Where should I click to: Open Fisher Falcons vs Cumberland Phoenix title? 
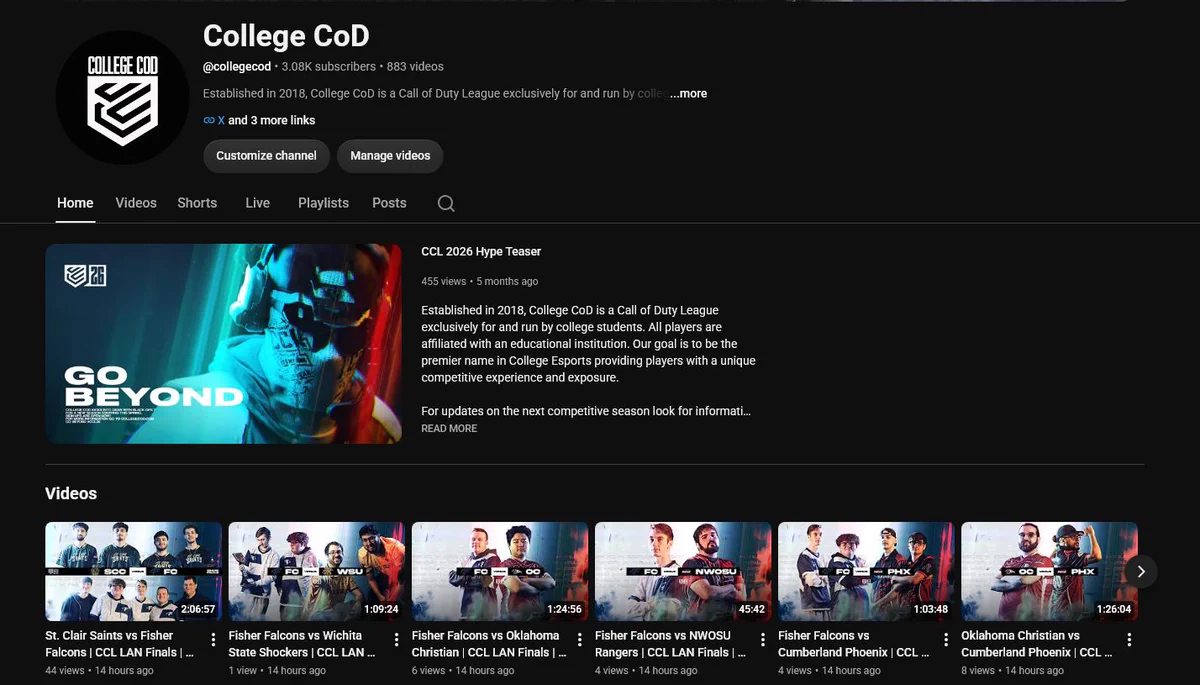(x=854, y=644)
